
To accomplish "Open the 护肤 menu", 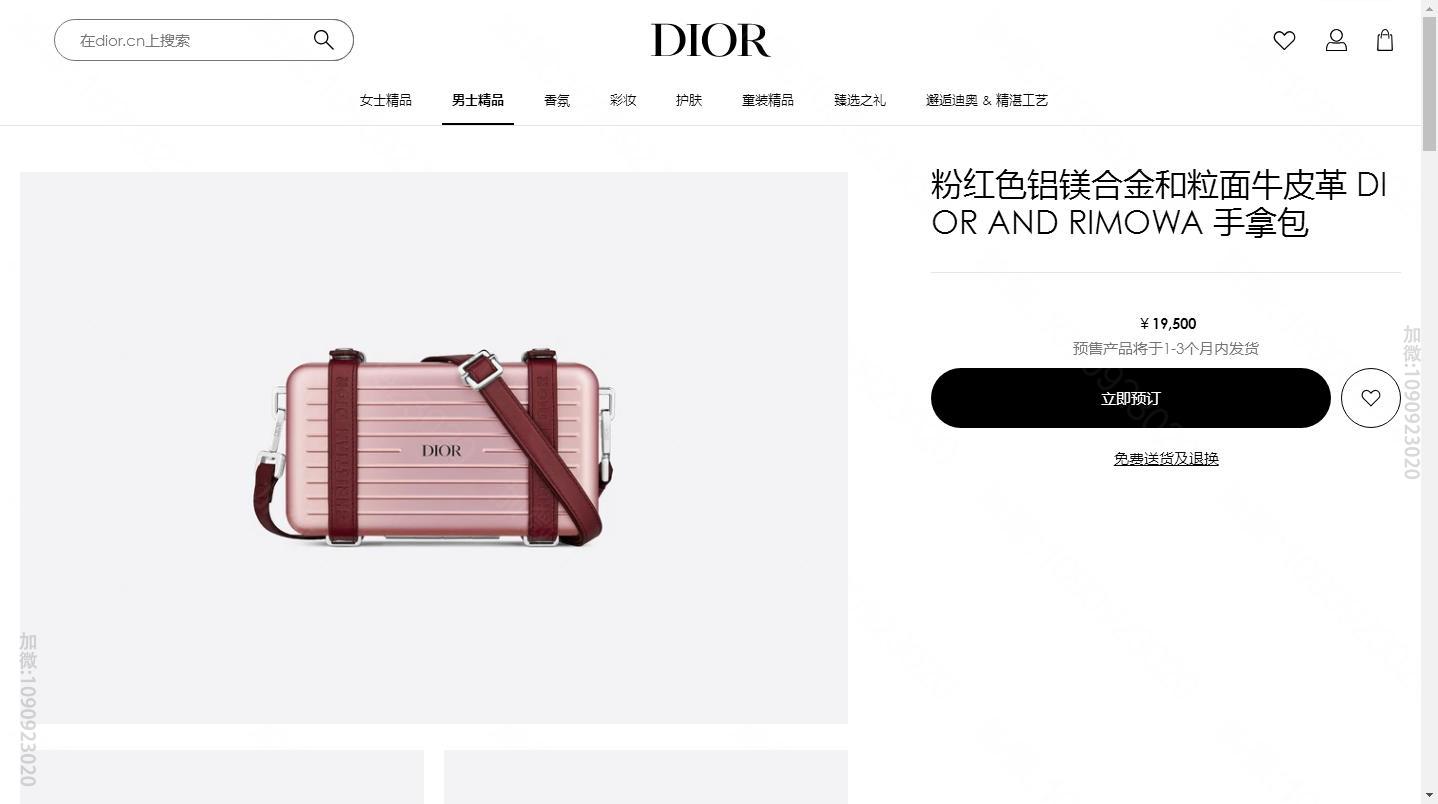I will (x=689, y=100).
